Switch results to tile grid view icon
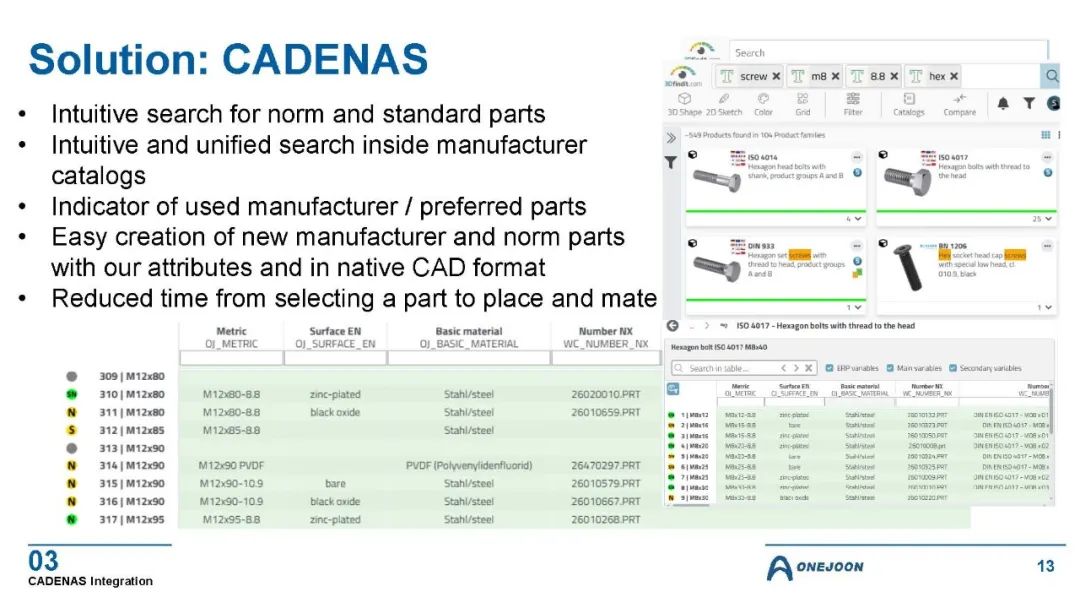 click(x=1046, y=135)
